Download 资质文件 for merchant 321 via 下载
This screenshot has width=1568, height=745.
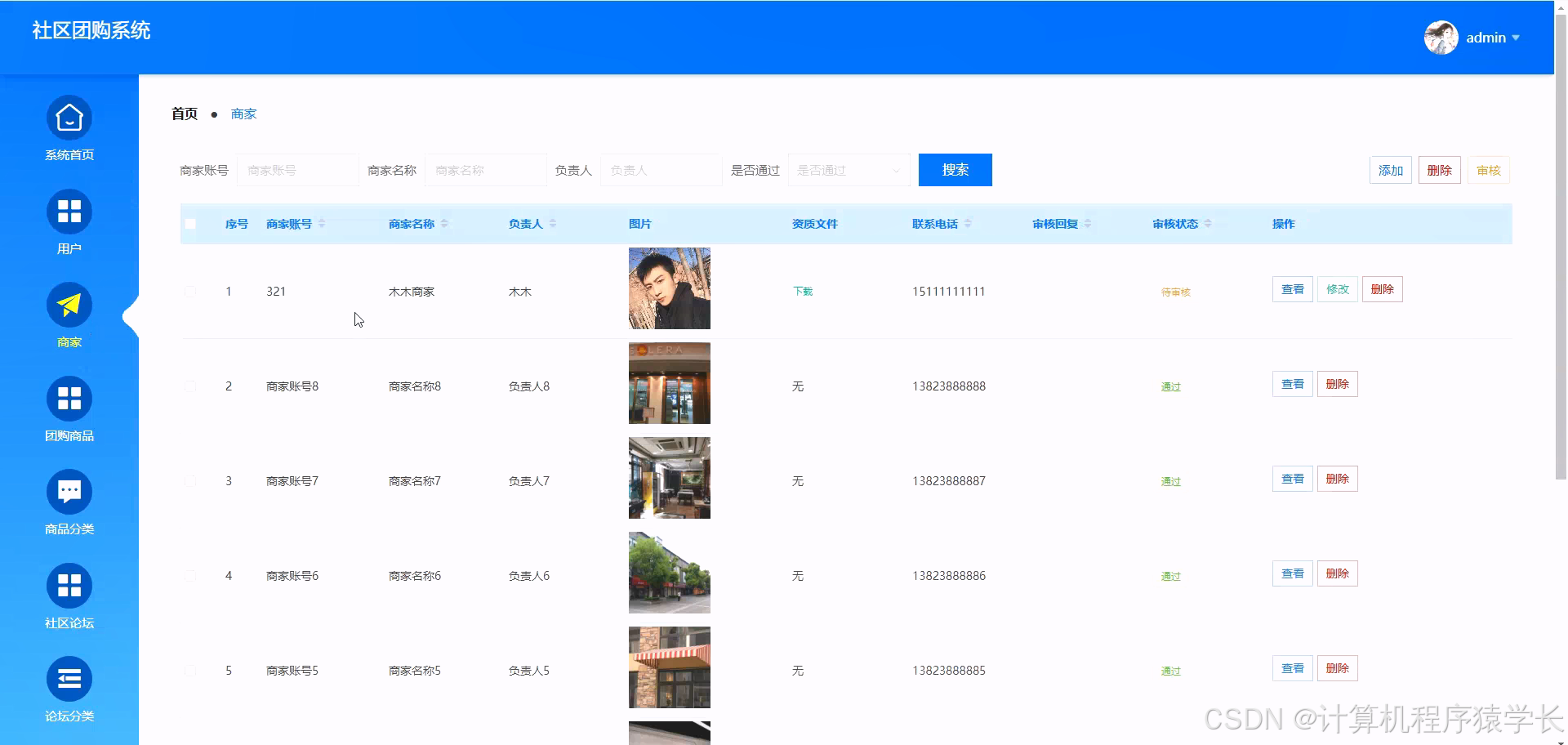[x=801, y=291]
